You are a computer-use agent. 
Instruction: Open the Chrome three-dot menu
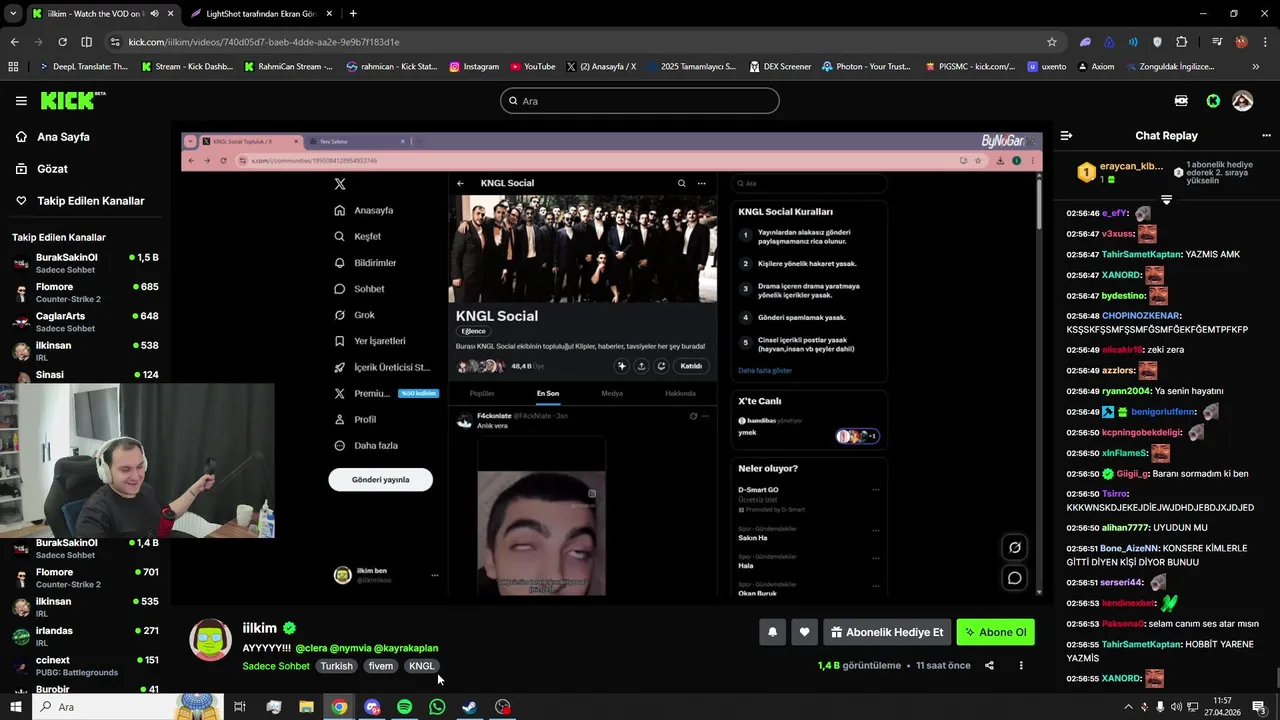point(1265,42)
